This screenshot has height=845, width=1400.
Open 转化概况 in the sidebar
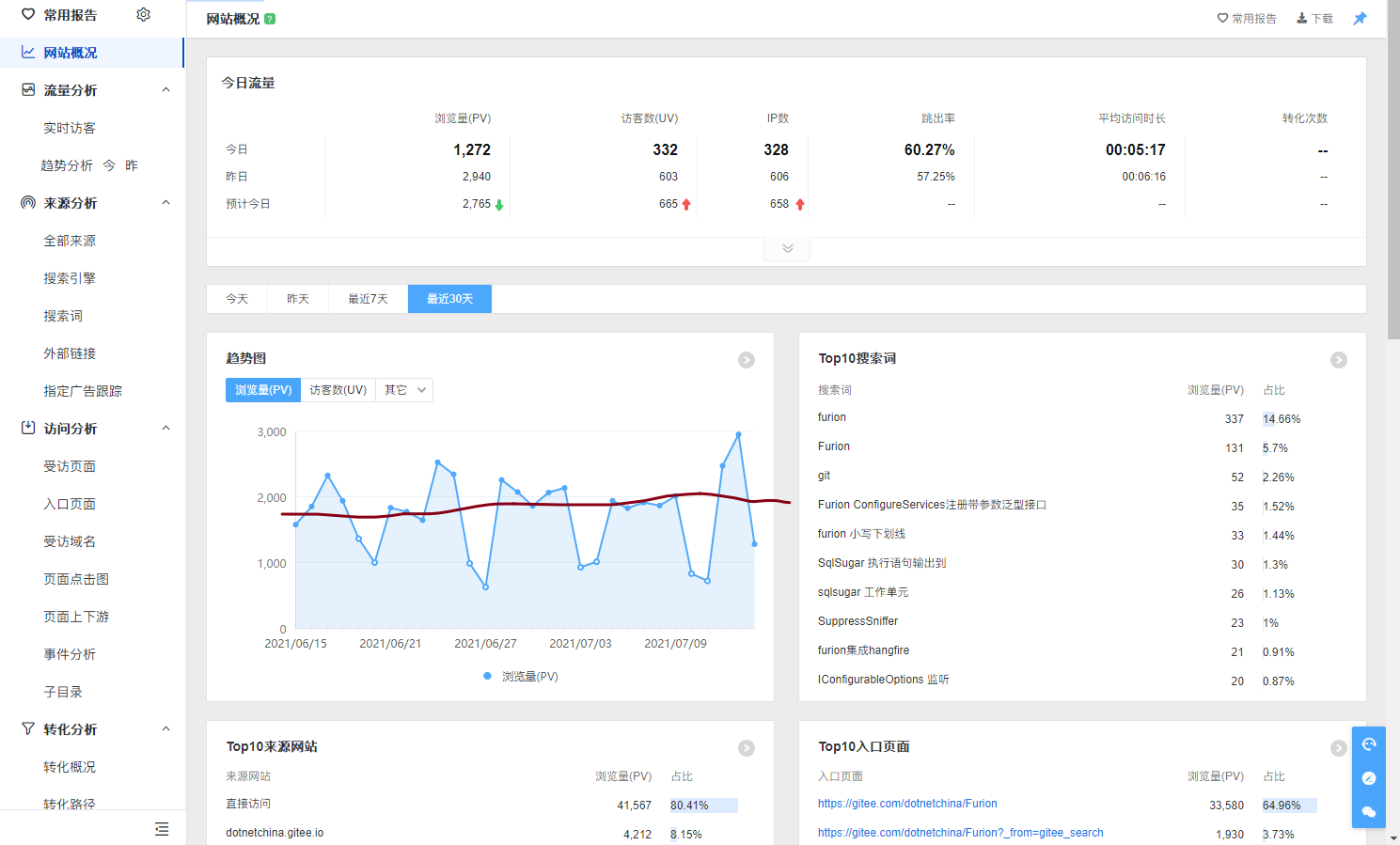[x=70, y=767]
